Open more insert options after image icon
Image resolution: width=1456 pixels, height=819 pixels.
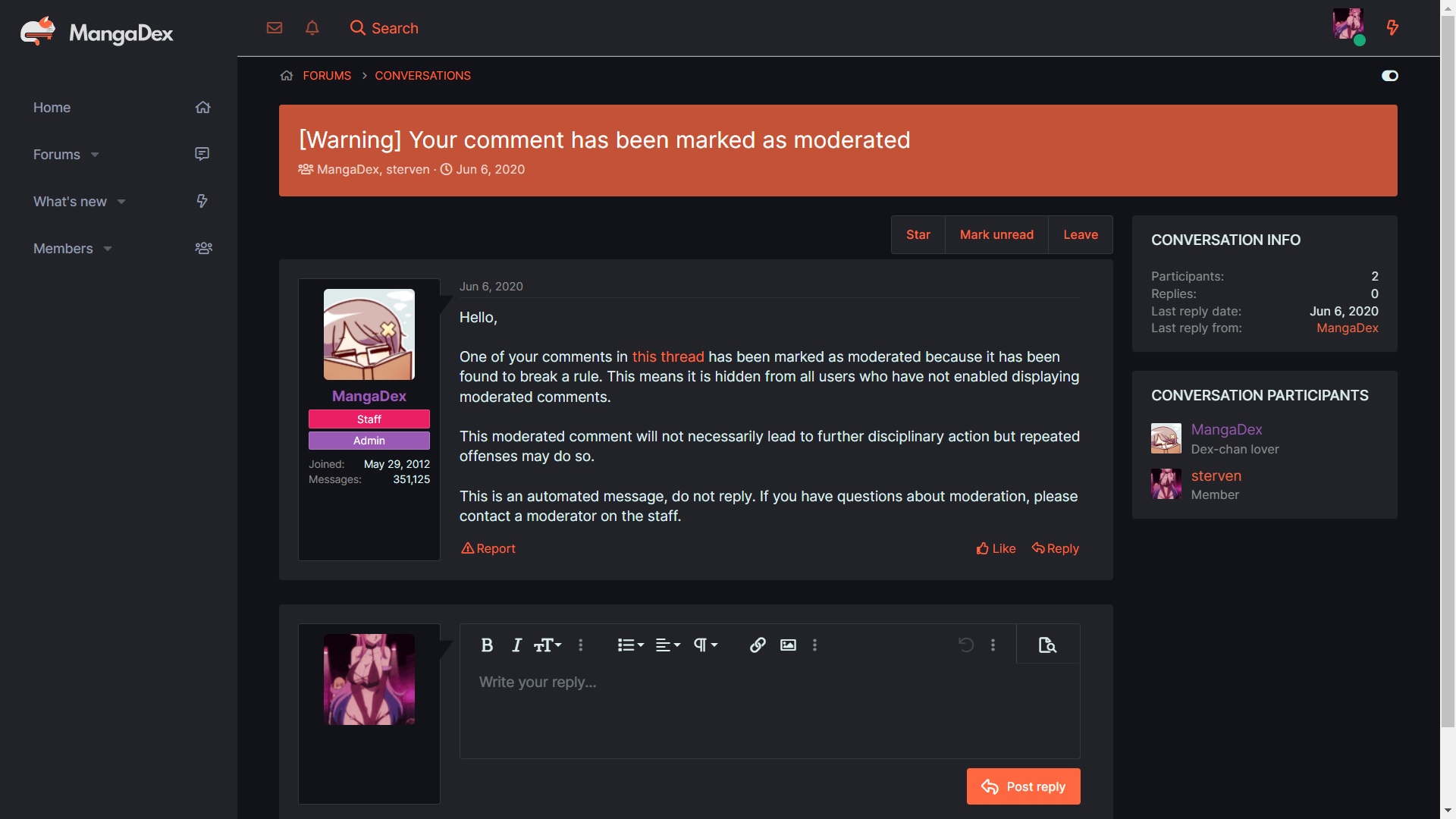point(814,645)
